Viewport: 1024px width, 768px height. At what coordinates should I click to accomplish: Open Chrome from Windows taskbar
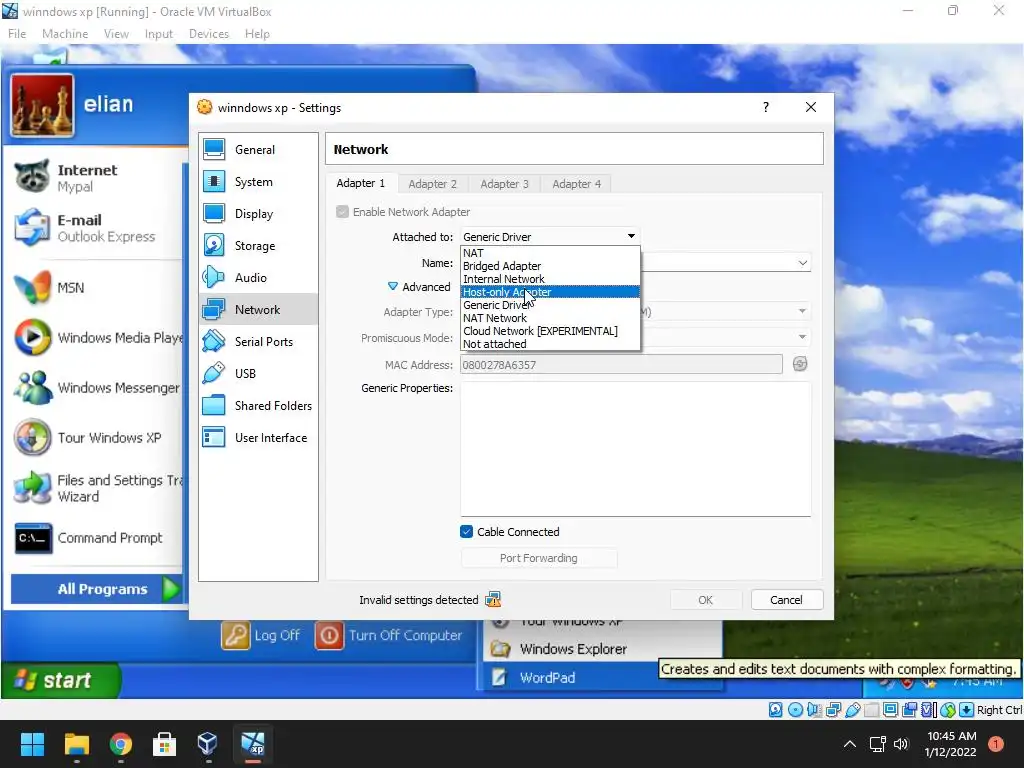click(120, 744)
